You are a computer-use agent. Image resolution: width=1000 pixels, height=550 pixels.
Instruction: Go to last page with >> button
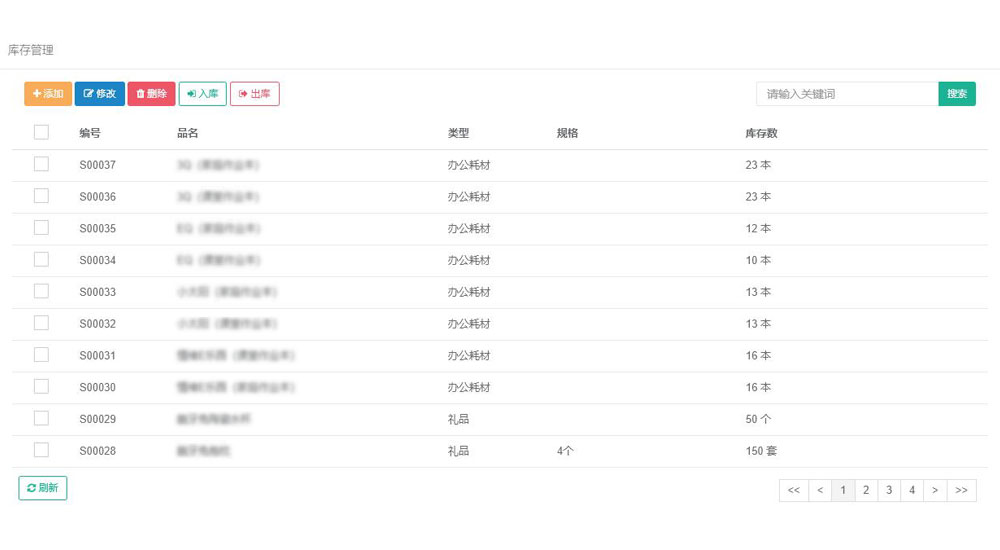click(x=962, y=490)
